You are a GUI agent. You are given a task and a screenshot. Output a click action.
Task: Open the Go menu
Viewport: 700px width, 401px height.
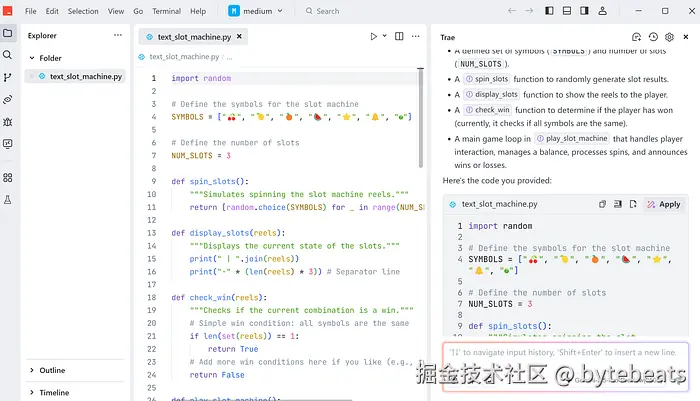point(138,11)
